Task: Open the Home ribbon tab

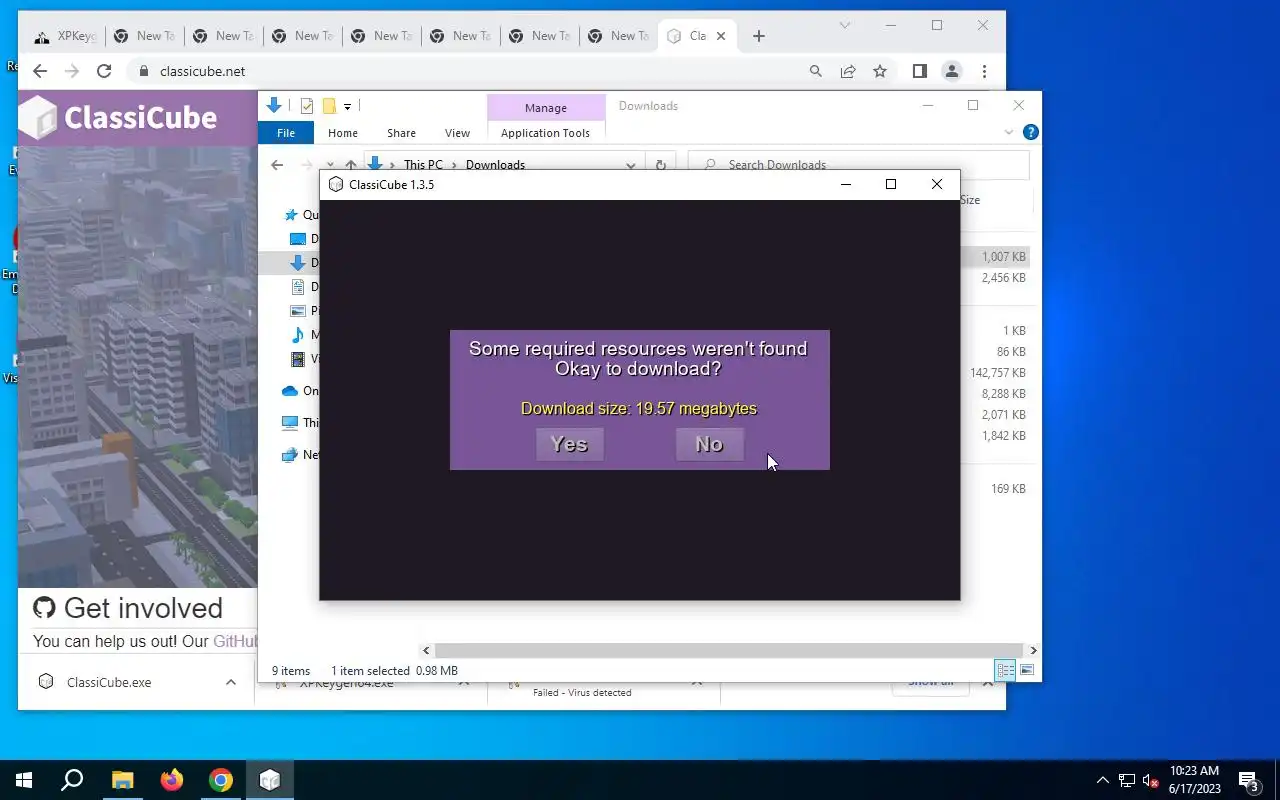Action: 343,133
